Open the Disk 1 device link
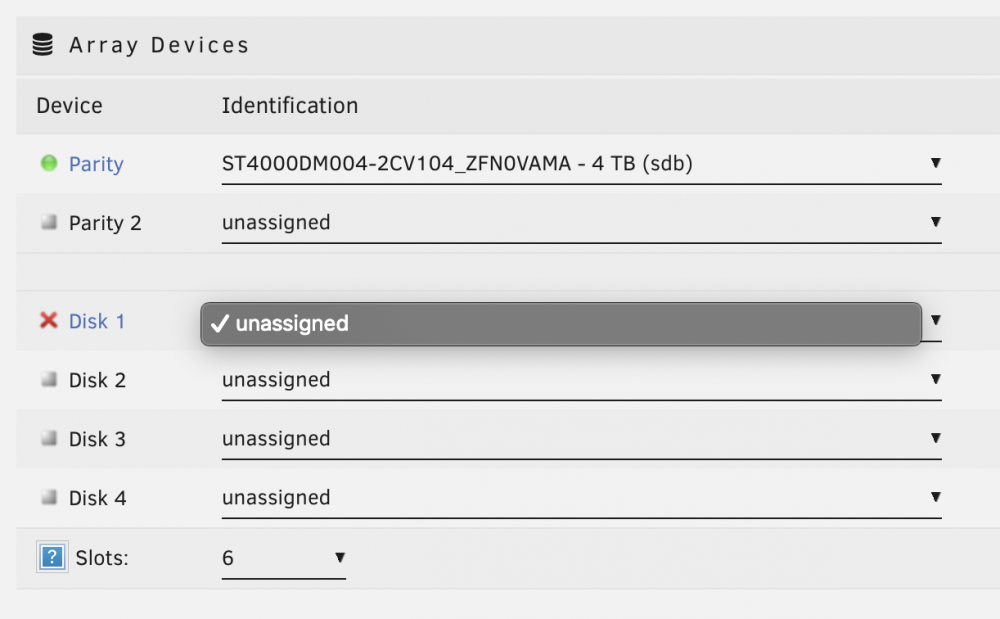 pyautogui.click(x=97, y=321)
